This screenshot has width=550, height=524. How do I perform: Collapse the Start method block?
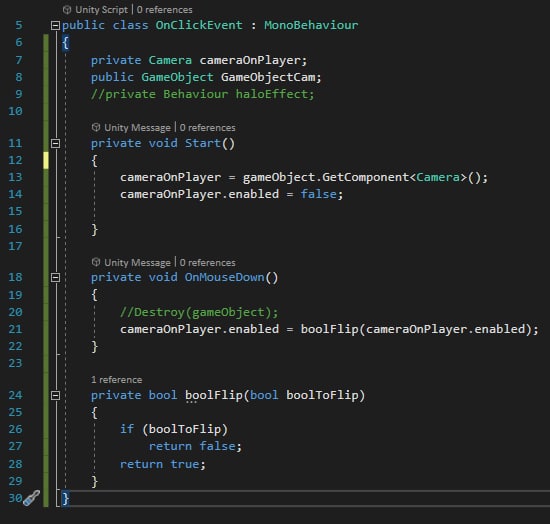pos(55,143)
